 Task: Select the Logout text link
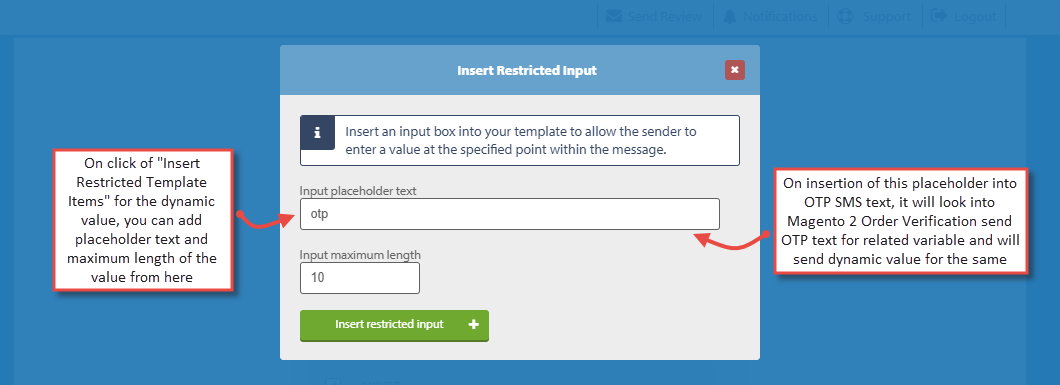tap(975, 16)
